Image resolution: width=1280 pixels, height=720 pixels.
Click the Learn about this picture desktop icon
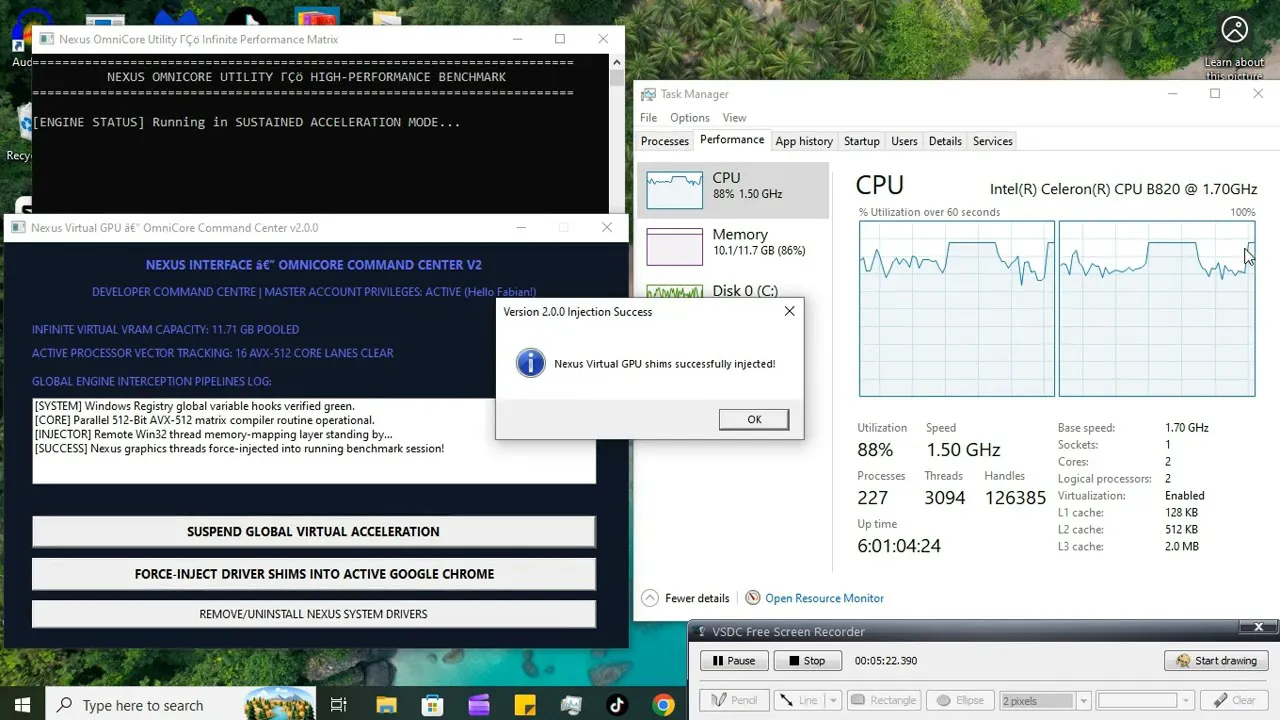coord(1234,47)
